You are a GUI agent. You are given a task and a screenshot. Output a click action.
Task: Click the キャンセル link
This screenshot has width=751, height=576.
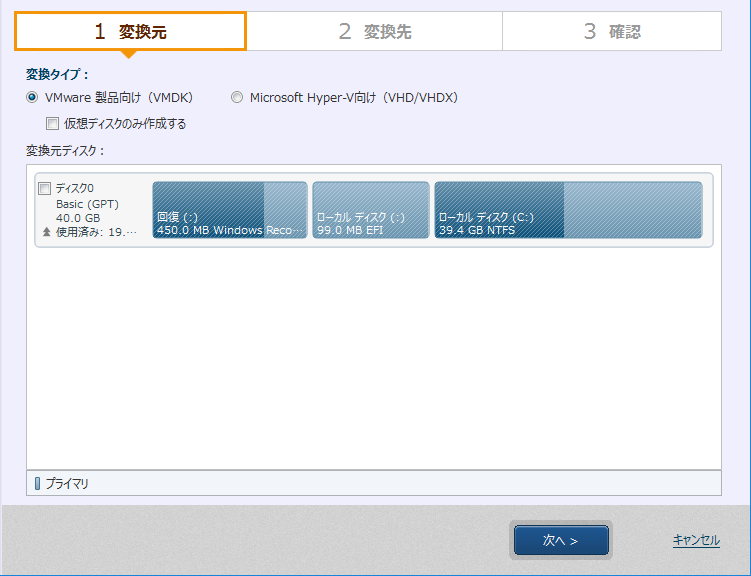click(695, 540)
